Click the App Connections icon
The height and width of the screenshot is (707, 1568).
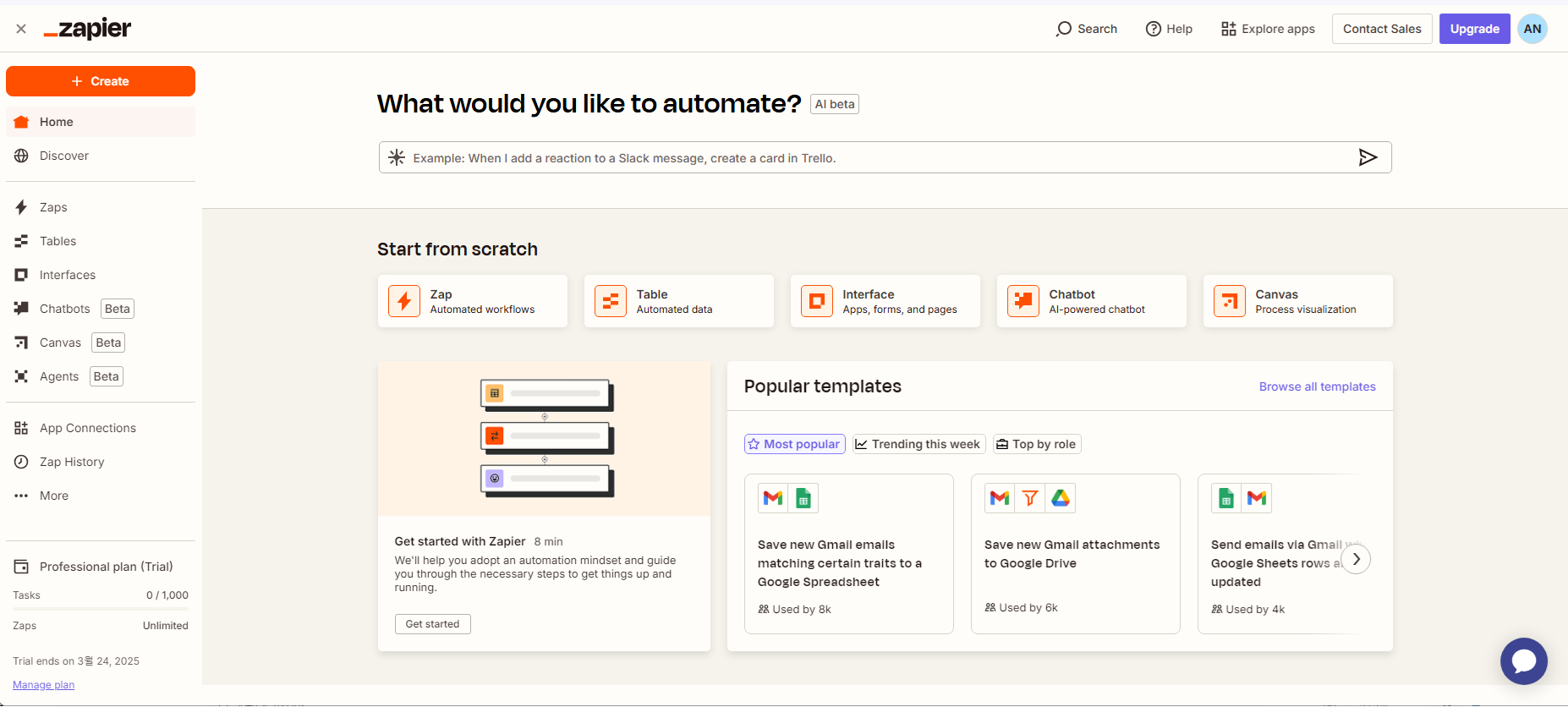pos(21,428)
